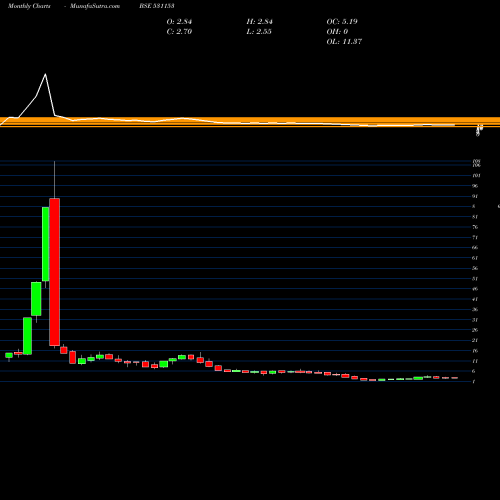Click the peak of the white indicator line
The image size is (500, 500).
tap(45, 74)
